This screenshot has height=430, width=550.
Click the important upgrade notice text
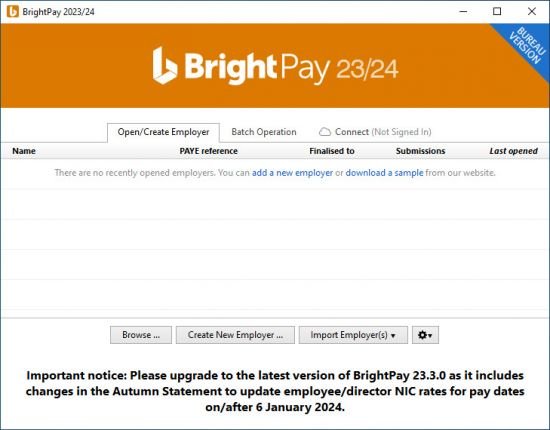[x=275, y=391]
